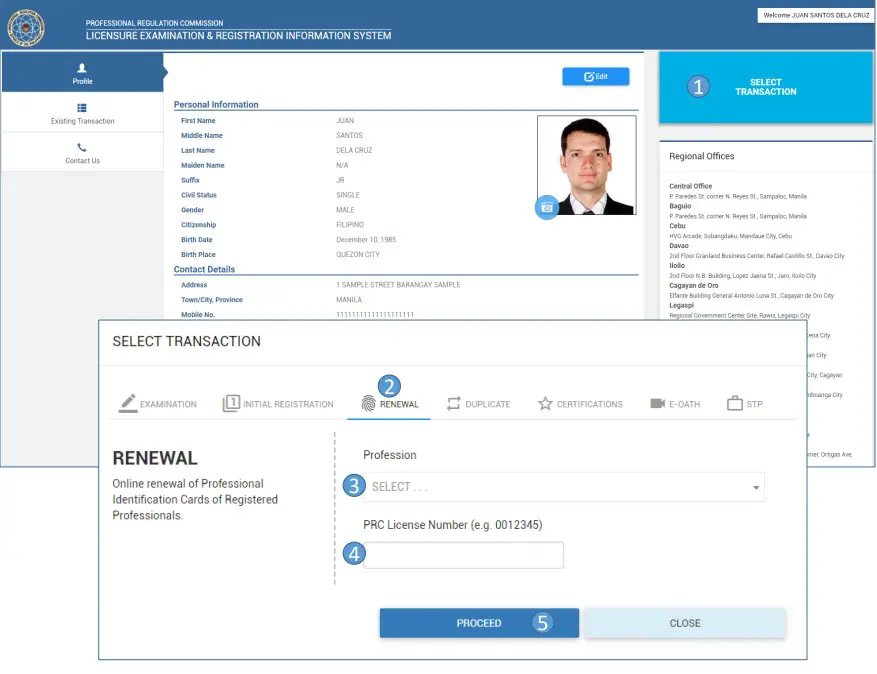877x674 pixels.
Task: Click the STP briefcase icon
Action: point(734,403)
